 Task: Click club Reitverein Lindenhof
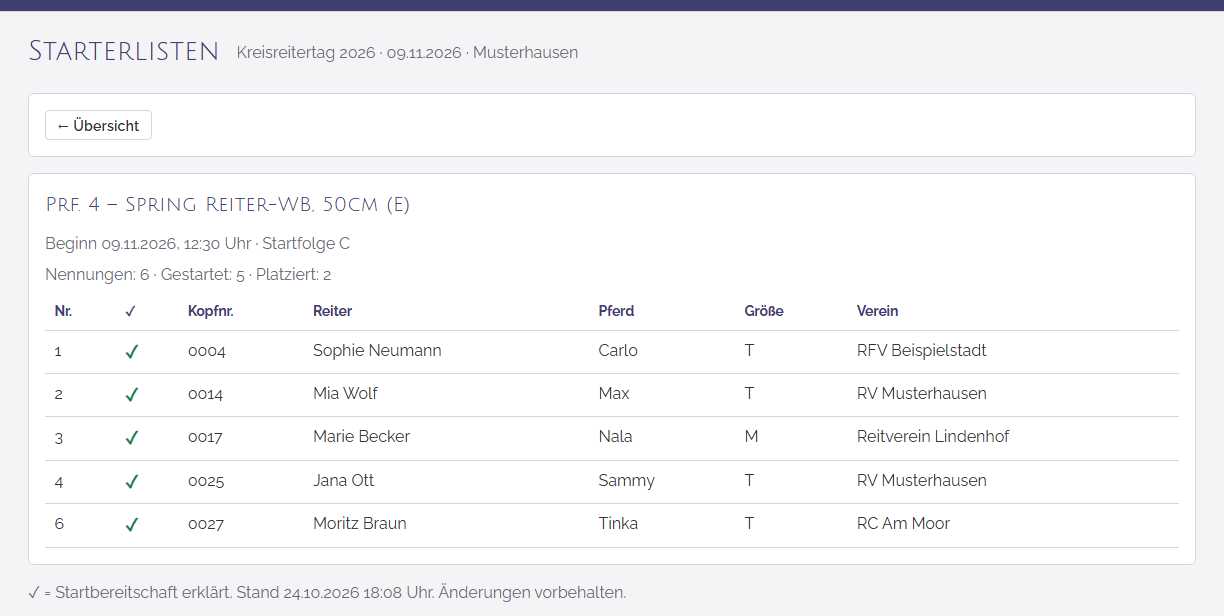pos(933,437)
